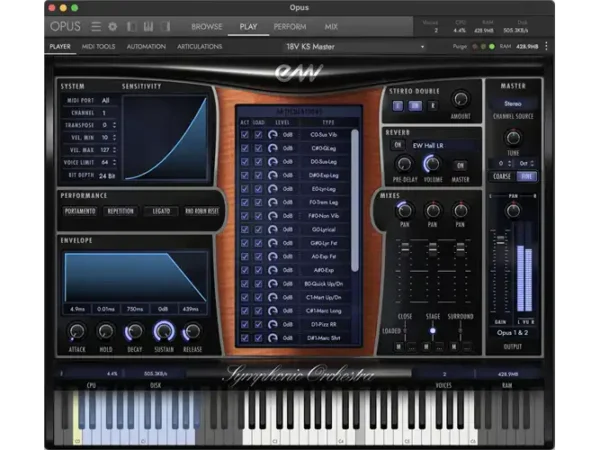Image resolution: width=600 pixels, height=450 pixels.
Task: Switch to the Browse page
Action: tap(207, 26)
